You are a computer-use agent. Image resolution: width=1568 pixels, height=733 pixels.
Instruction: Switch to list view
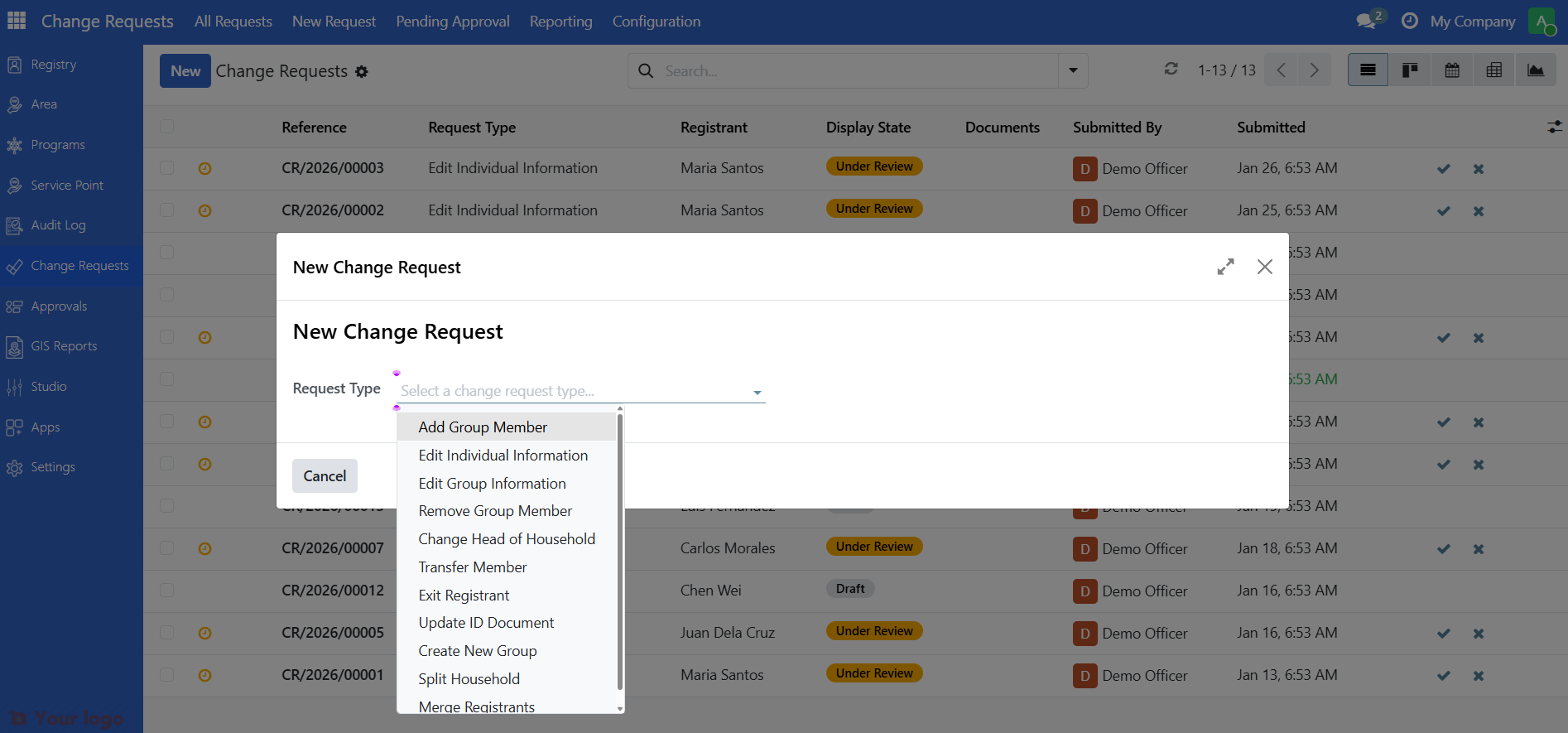pyautogui.click(x=1368, y=70)
